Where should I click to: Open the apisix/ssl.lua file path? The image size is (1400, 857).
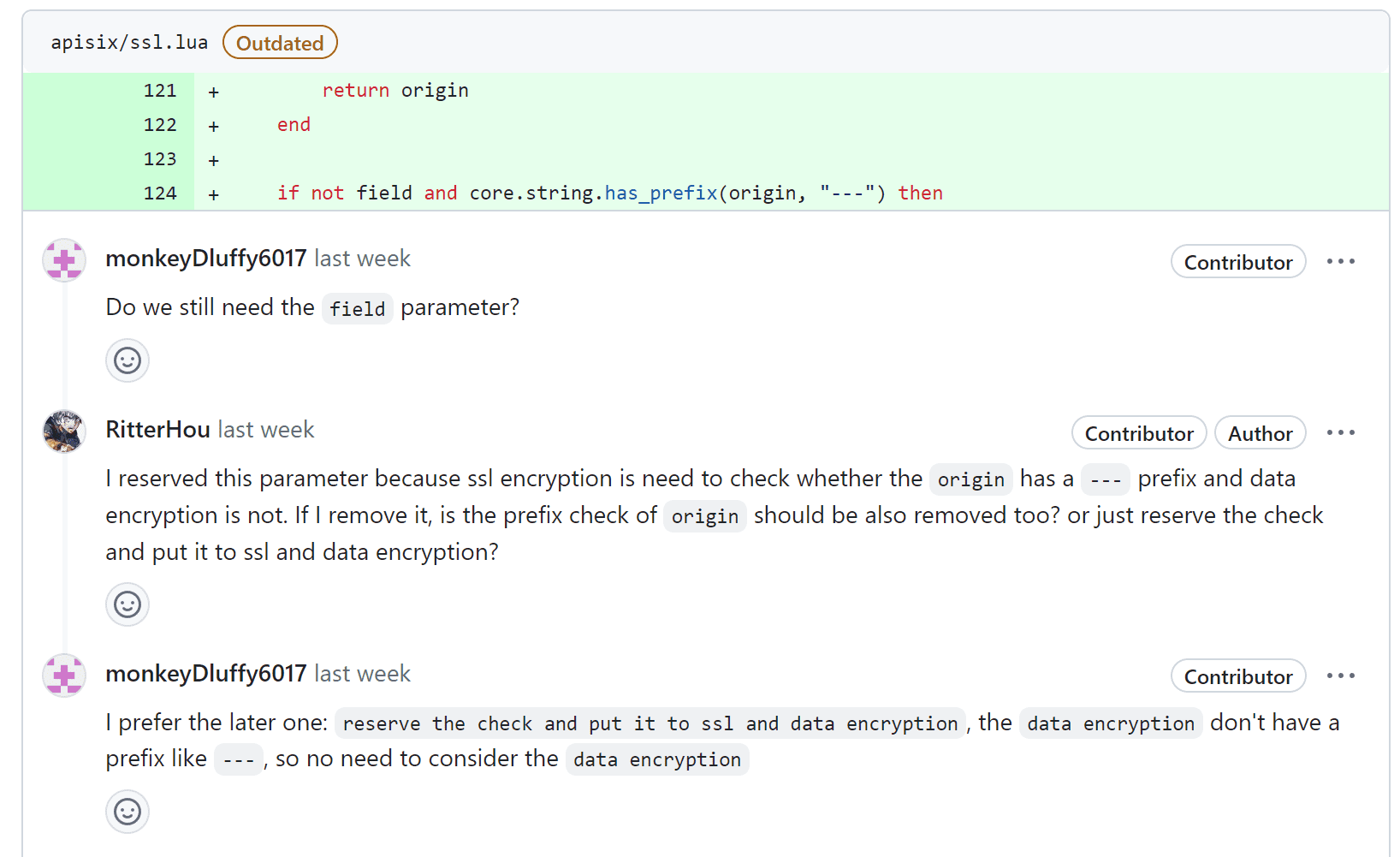[x=129, y=43]
